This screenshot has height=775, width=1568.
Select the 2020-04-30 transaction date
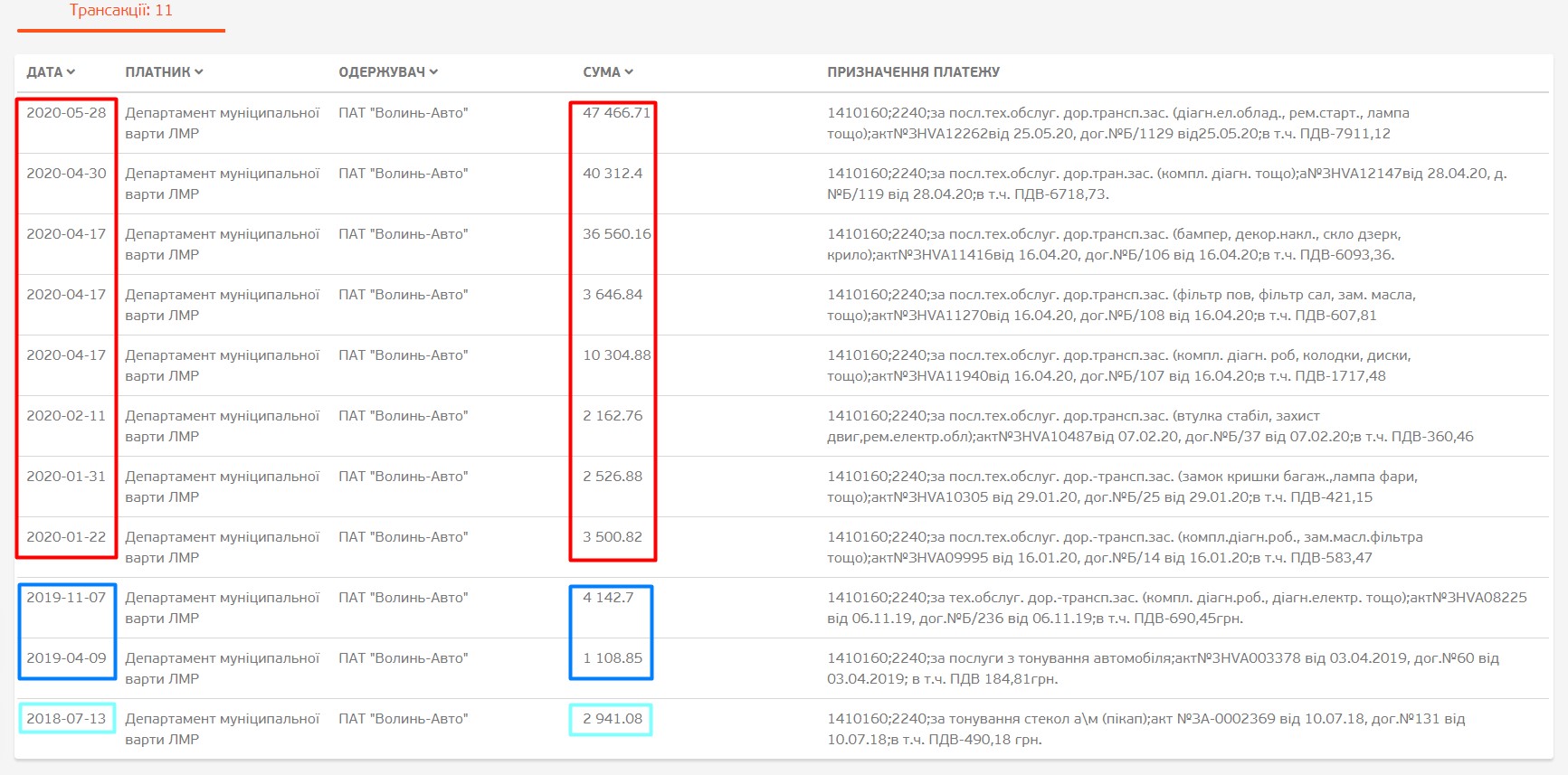coord(66,174)
